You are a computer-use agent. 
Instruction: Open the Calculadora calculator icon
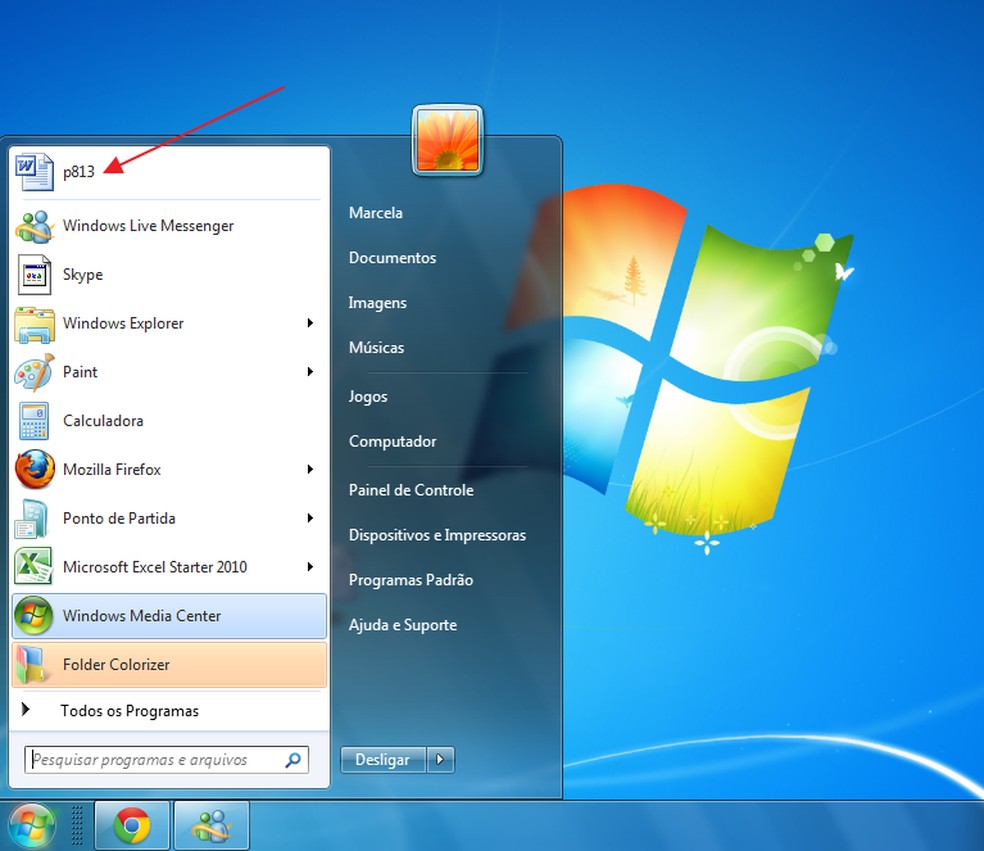(34, 421)
